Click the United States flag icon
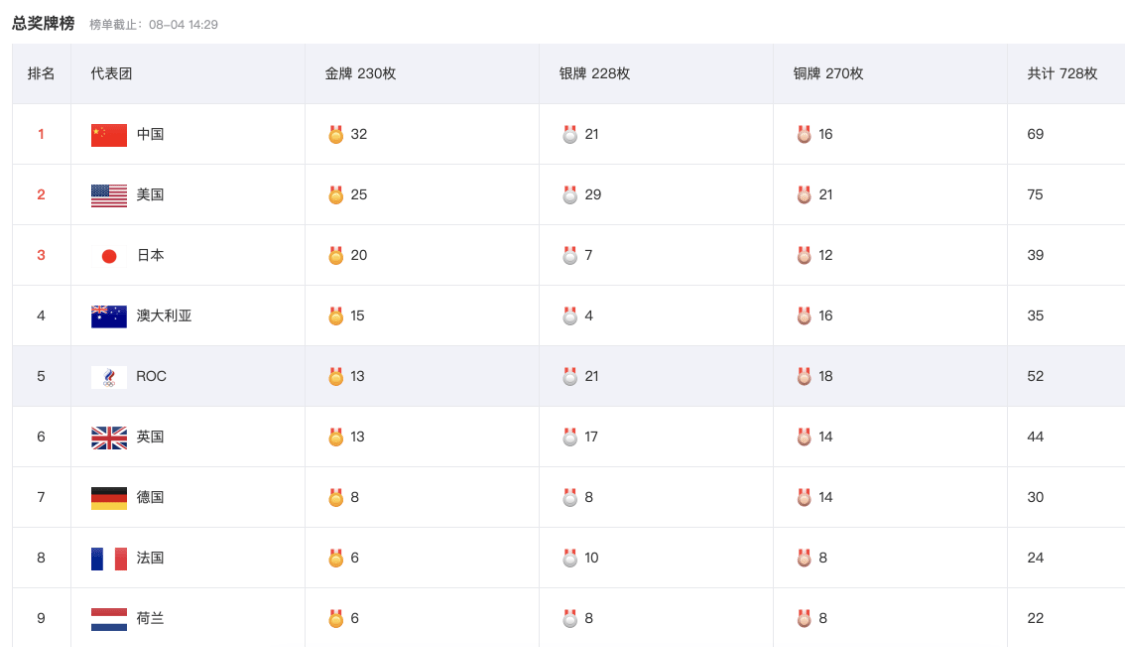 (109, 195)
